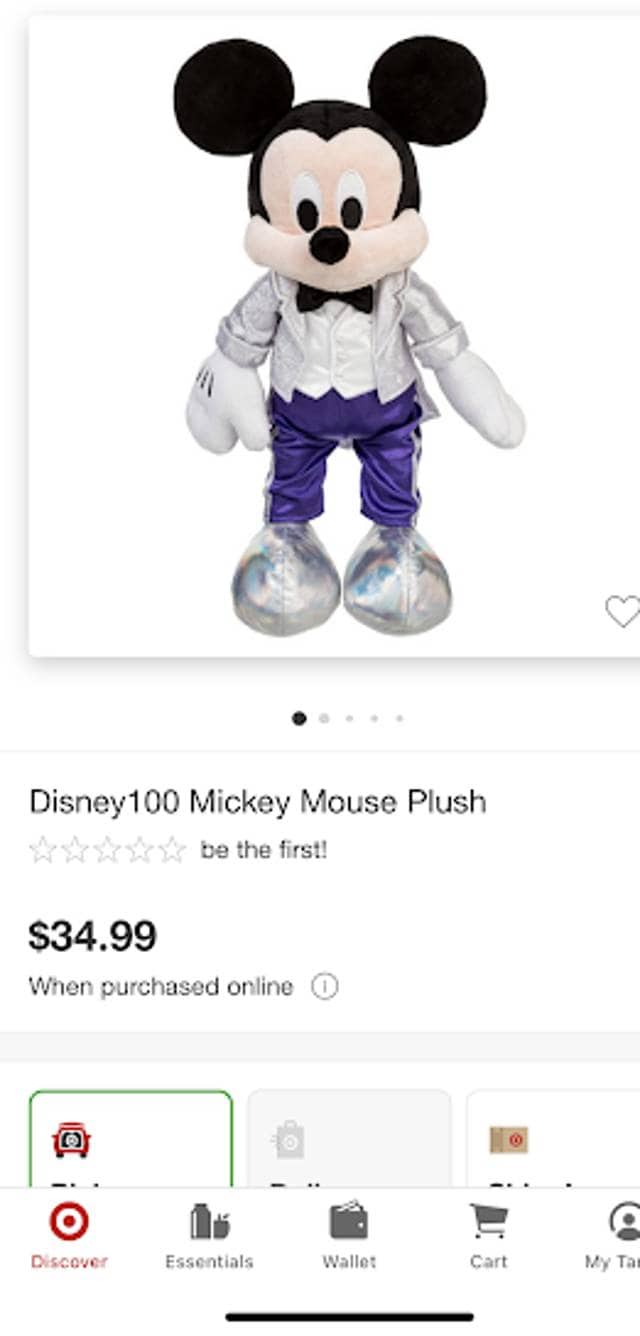Tap the Disney100 Mickey Mouse Plush title
The width and height of the screenshot is (640, 1336).
258,801
